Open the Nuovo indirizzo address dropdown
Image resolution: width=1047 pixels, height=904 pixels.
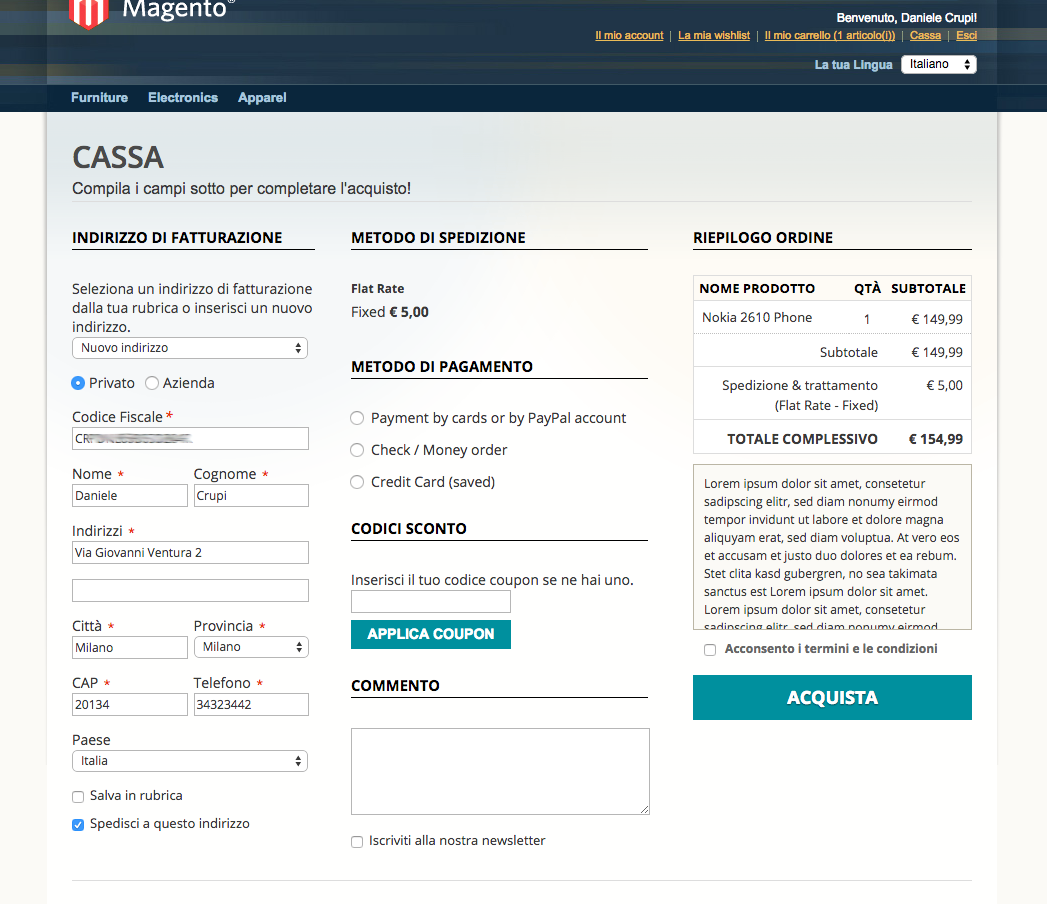[x=190, y=348]
